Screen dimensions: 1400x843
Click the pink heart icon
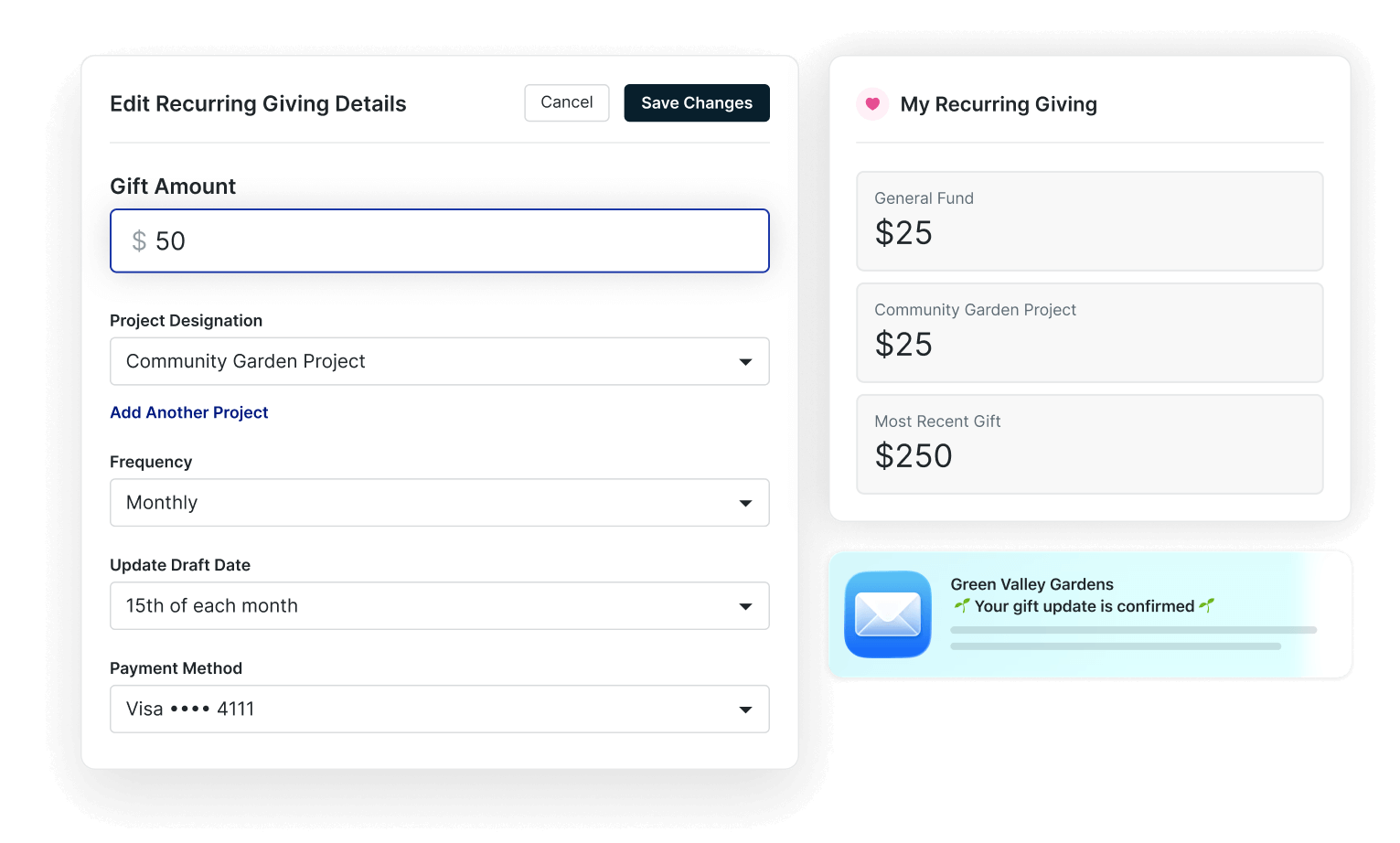click(872, 104)
